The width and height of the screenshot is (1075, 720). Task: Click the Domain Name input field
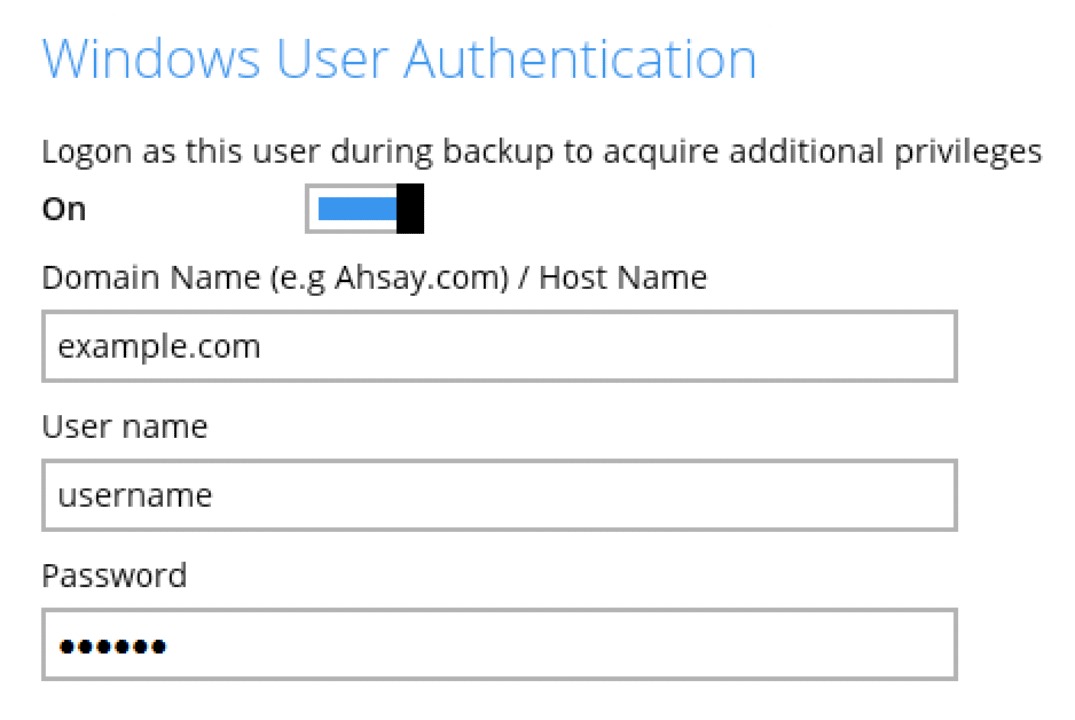coord(498,345)
